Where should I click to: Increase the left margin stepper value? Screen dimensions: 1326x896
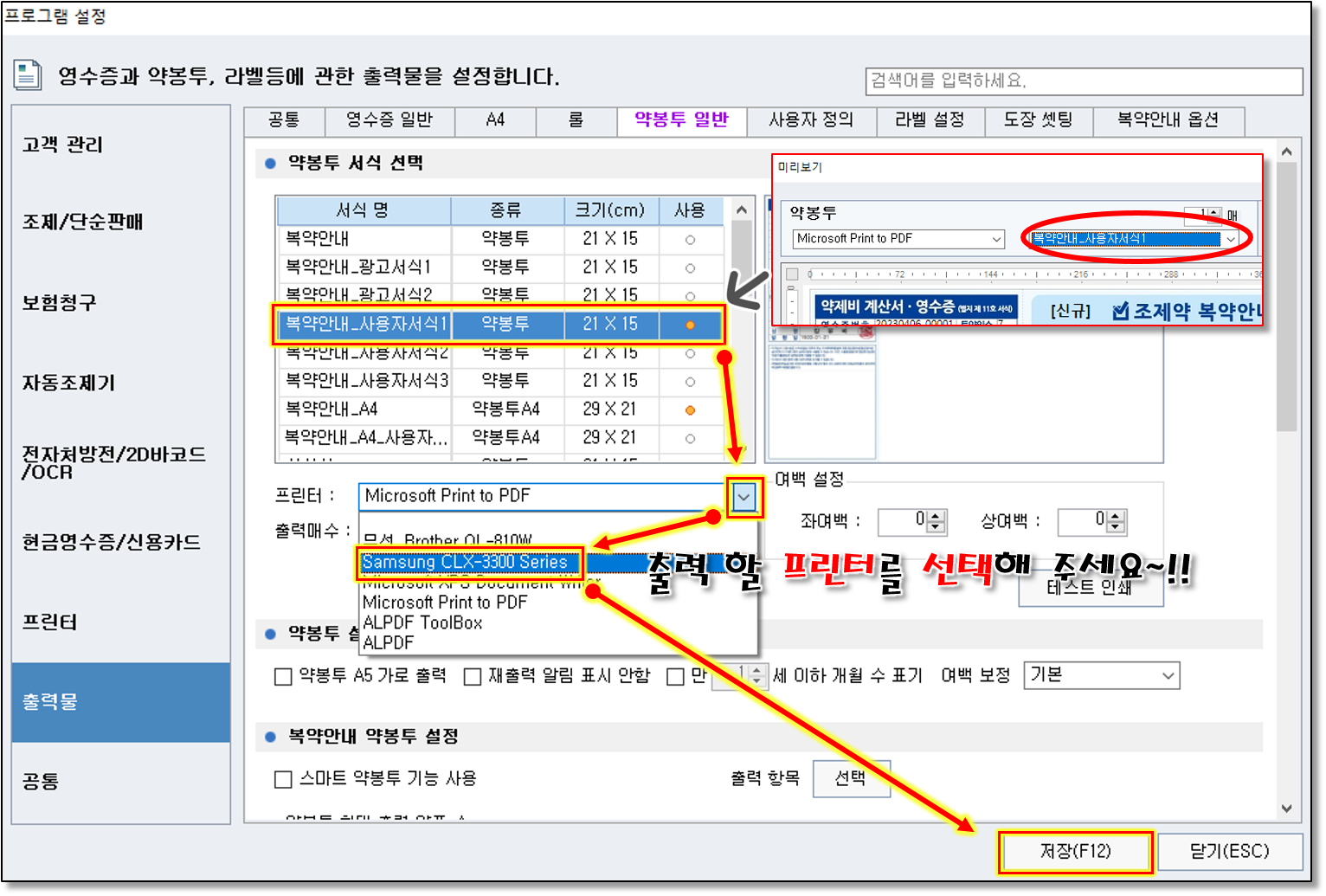coord(936,516)
